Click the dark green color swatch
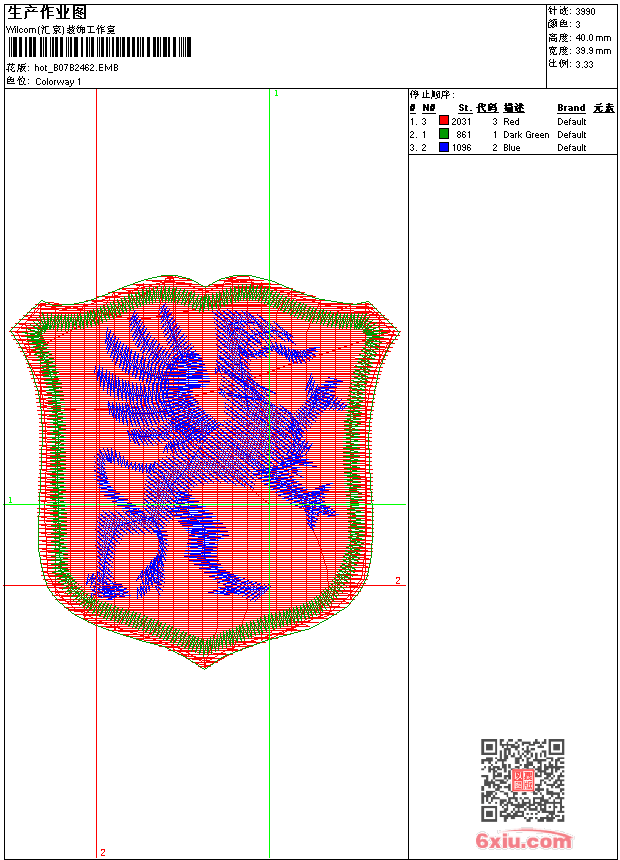This screenshot has height=860, width=620. (444, 134)
